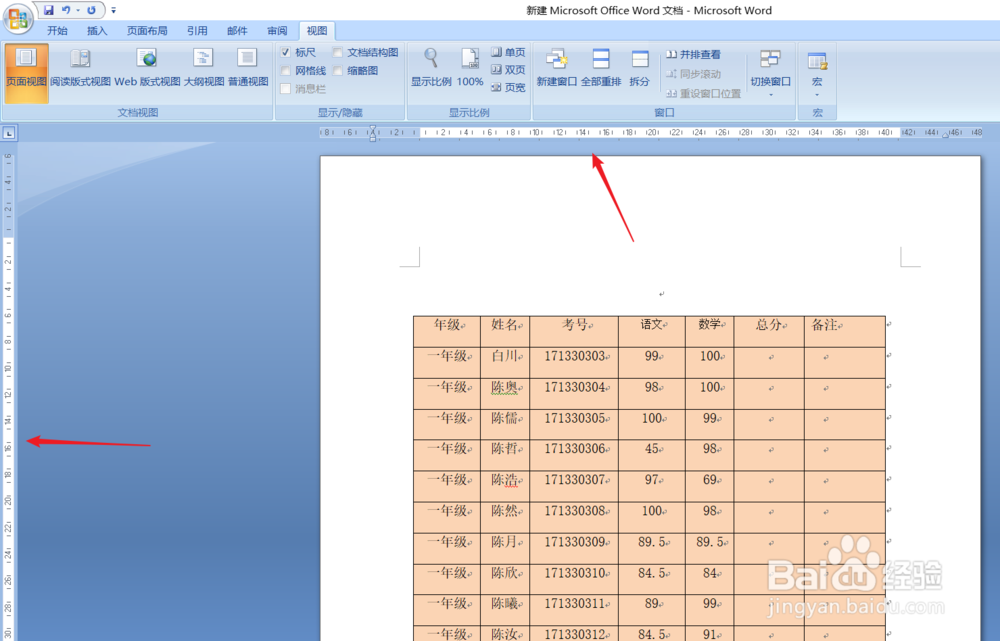Enable the 网格线 checkbox
Screen dimensions: 1000x641
pos(286,71)
